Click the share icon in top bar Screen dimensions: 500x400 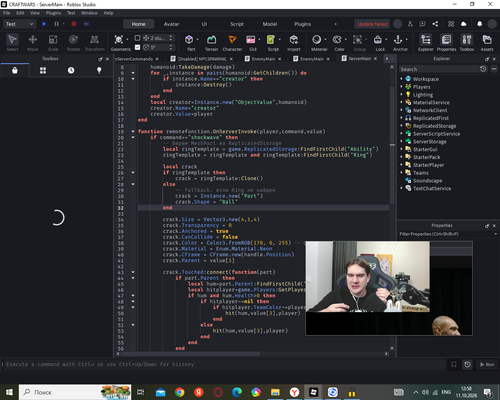[x=435, y=24]
